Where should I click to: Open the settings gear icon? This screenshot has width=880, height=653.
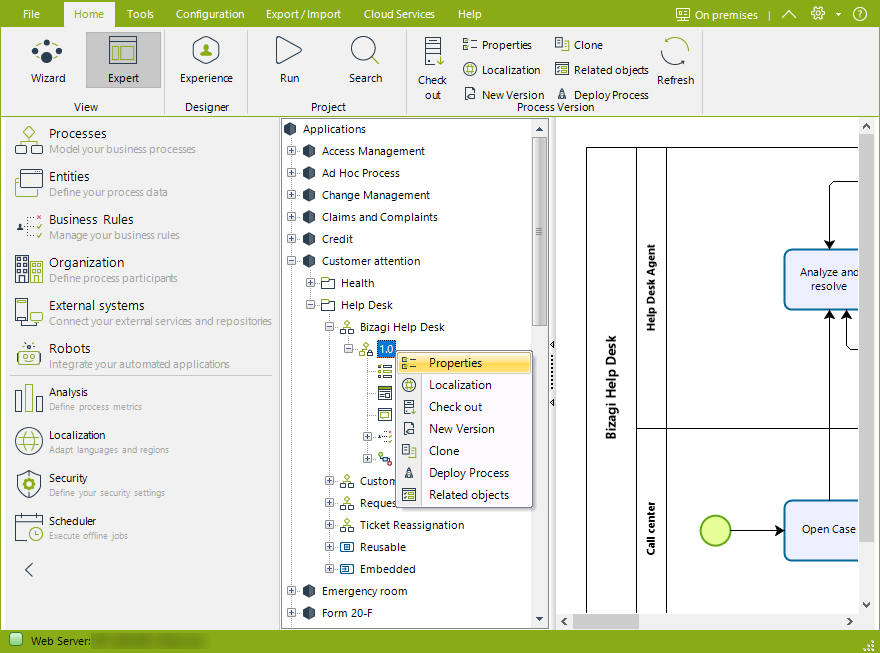click(818, 14)
